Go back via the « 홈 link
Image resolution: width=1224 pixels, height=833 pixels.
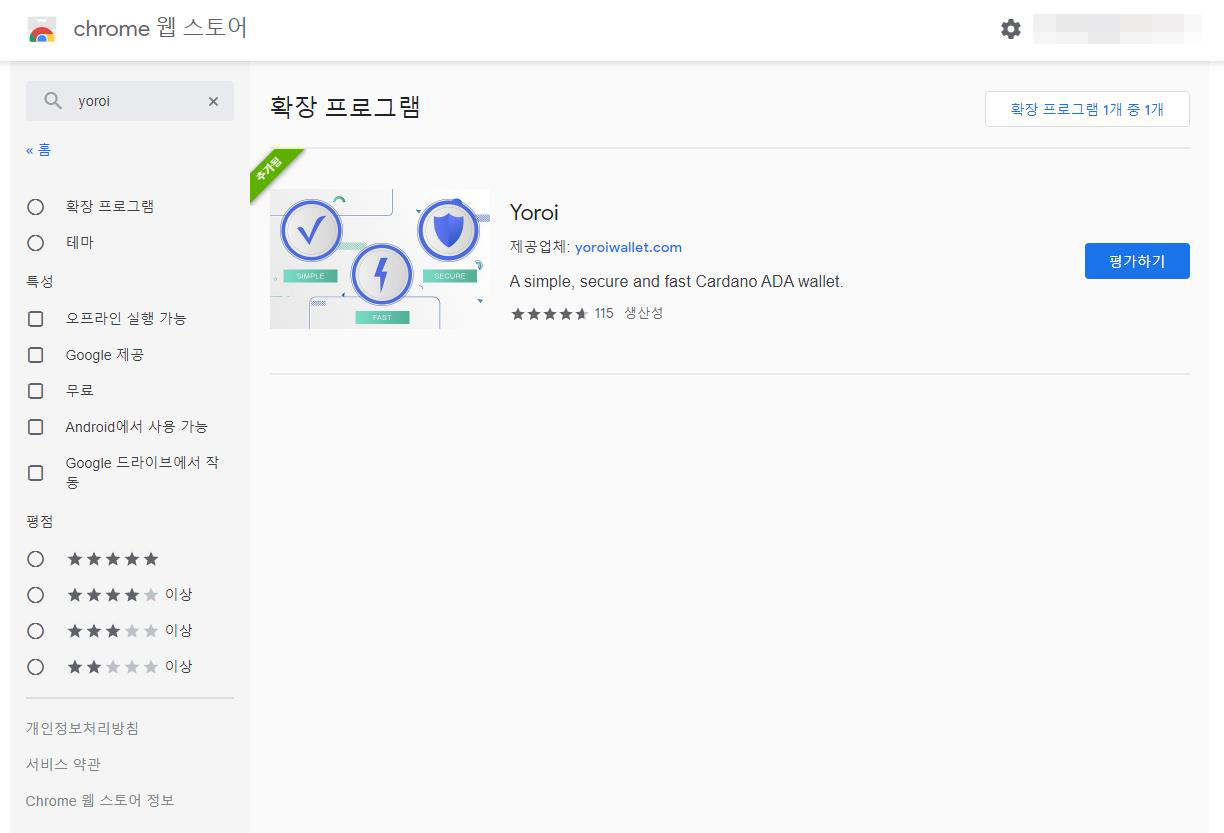point(38,150)
